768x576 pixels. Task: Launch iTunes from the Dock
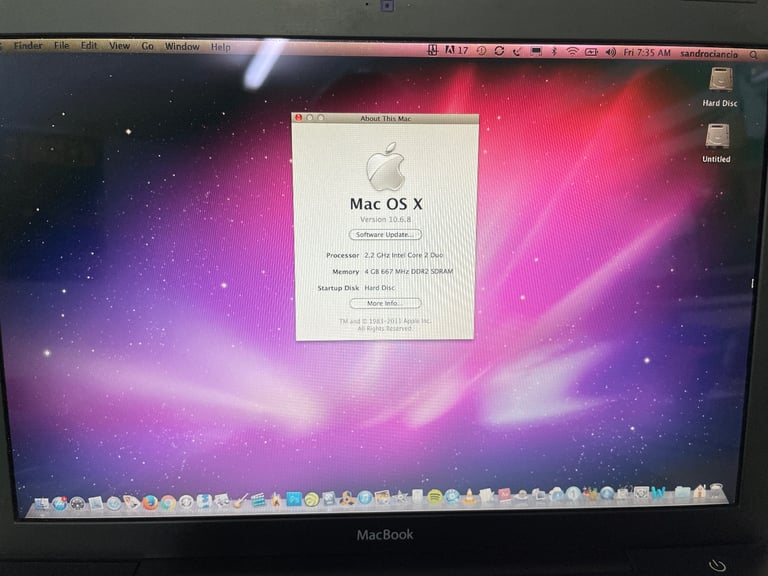pos(365,498)
